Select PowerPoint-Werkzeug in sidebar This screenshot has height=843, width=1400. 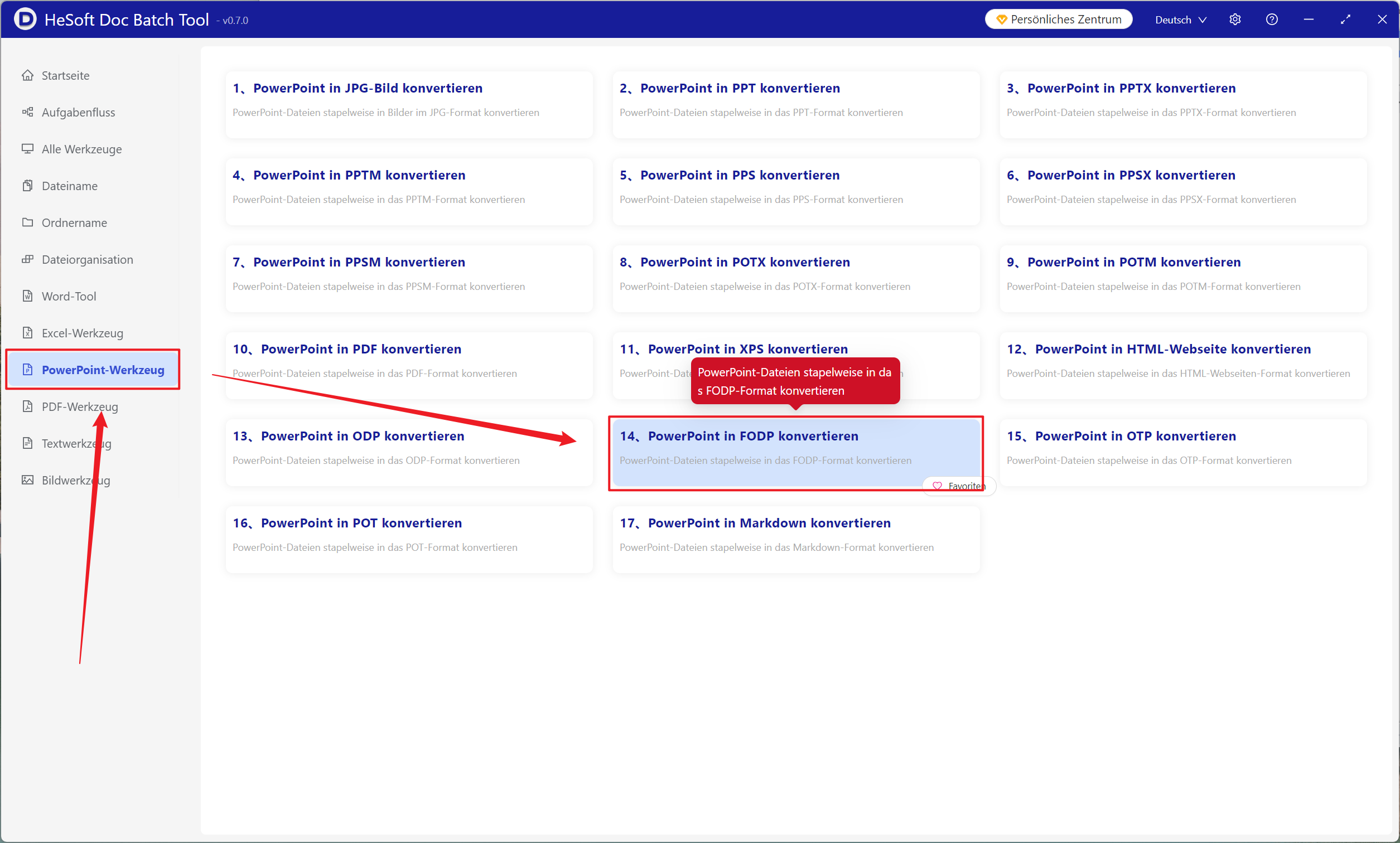click(x=93, y=370)
